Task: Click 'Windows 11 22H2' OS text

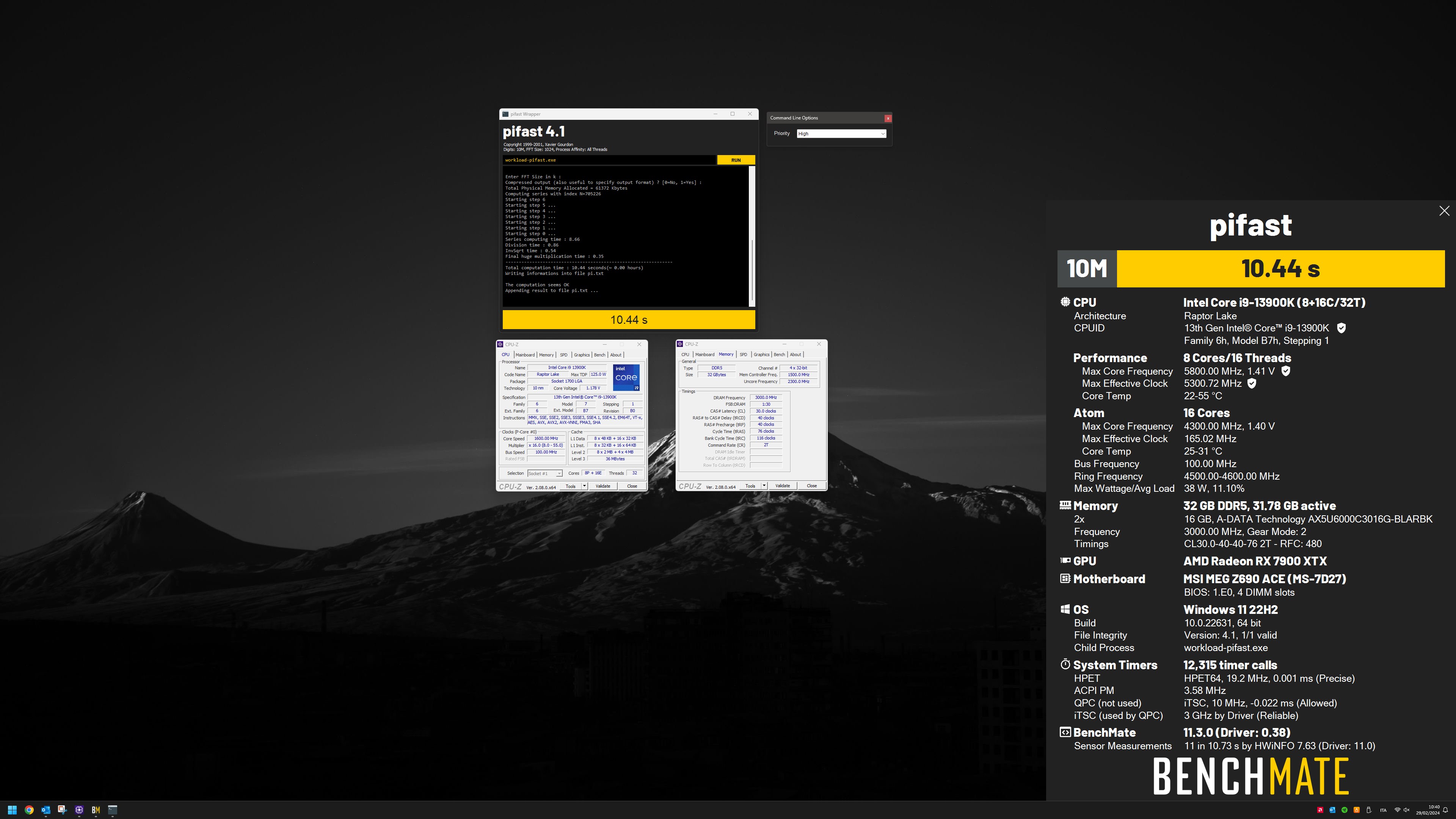Action: [1230, 609]
